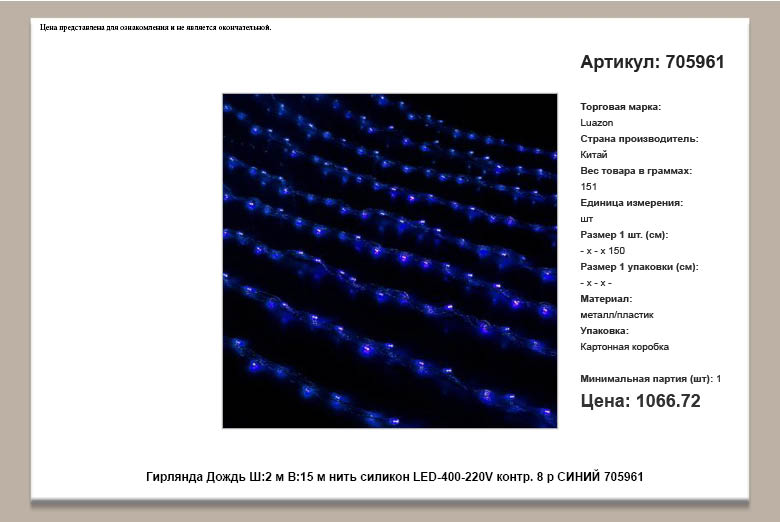Click the 'Минимальная партия (шт): 1' line
The height and width of the screenshot is (522, 780).
[x=651, y=379]
